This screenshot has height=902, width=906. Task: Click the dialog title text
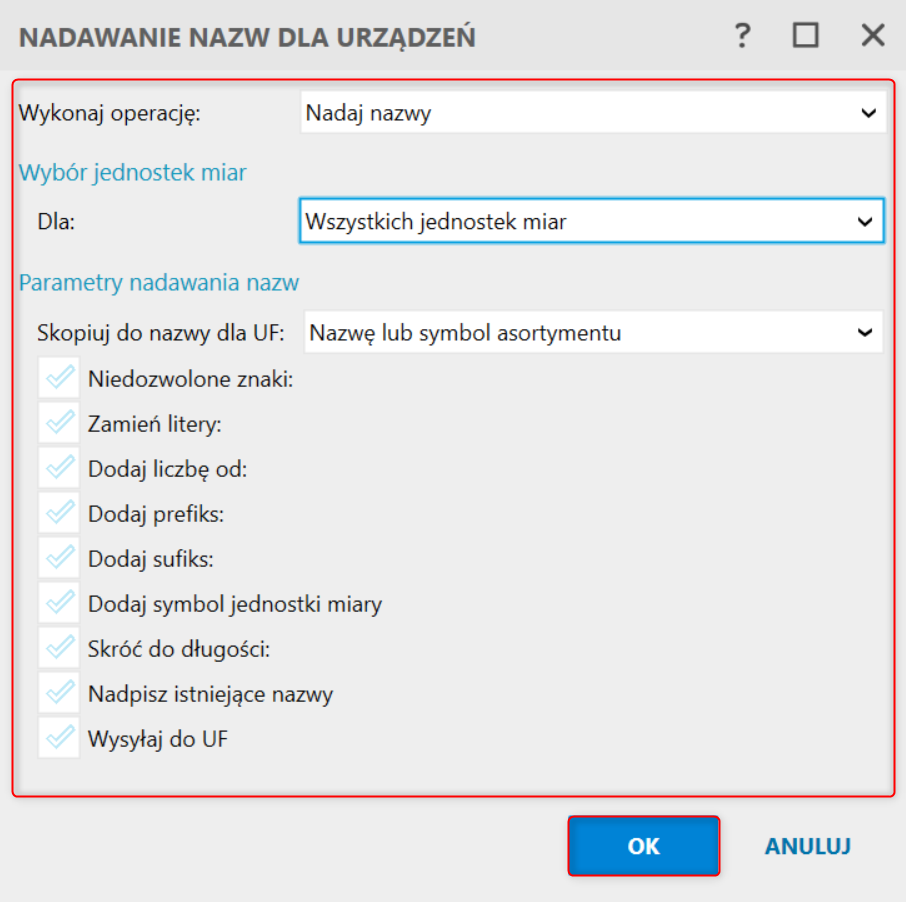247,38
